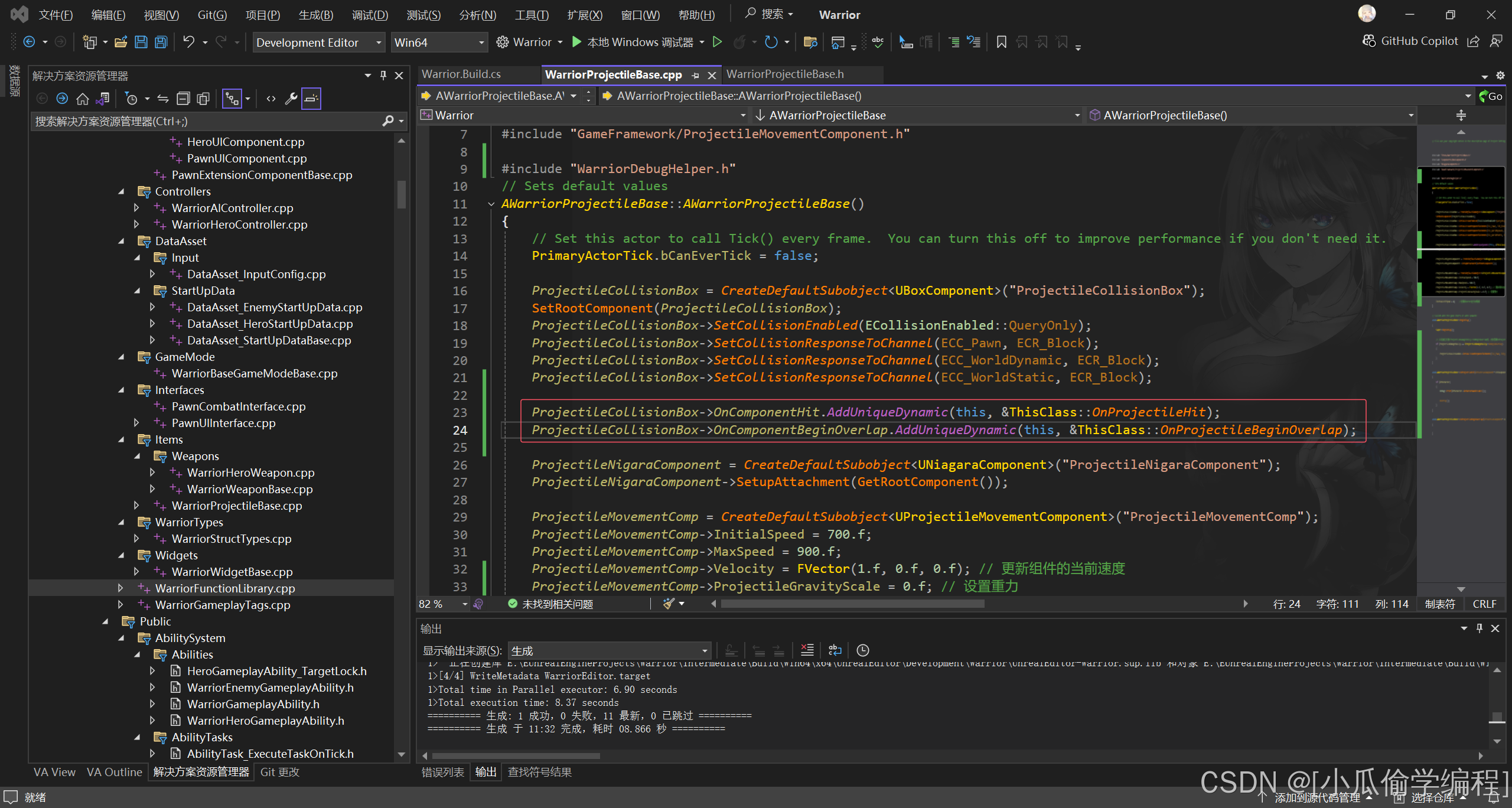Toggle the pin on the WarriorProjectileBase.cpp tab

(x=695, y=75)
